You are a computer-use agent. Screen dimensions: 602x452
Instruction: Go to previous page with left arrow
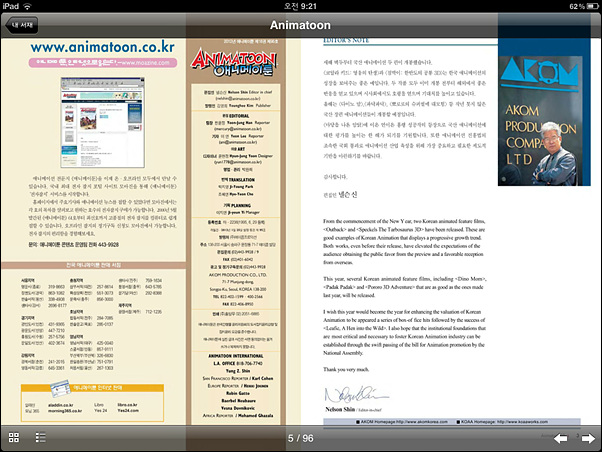(x=561, y=438)
